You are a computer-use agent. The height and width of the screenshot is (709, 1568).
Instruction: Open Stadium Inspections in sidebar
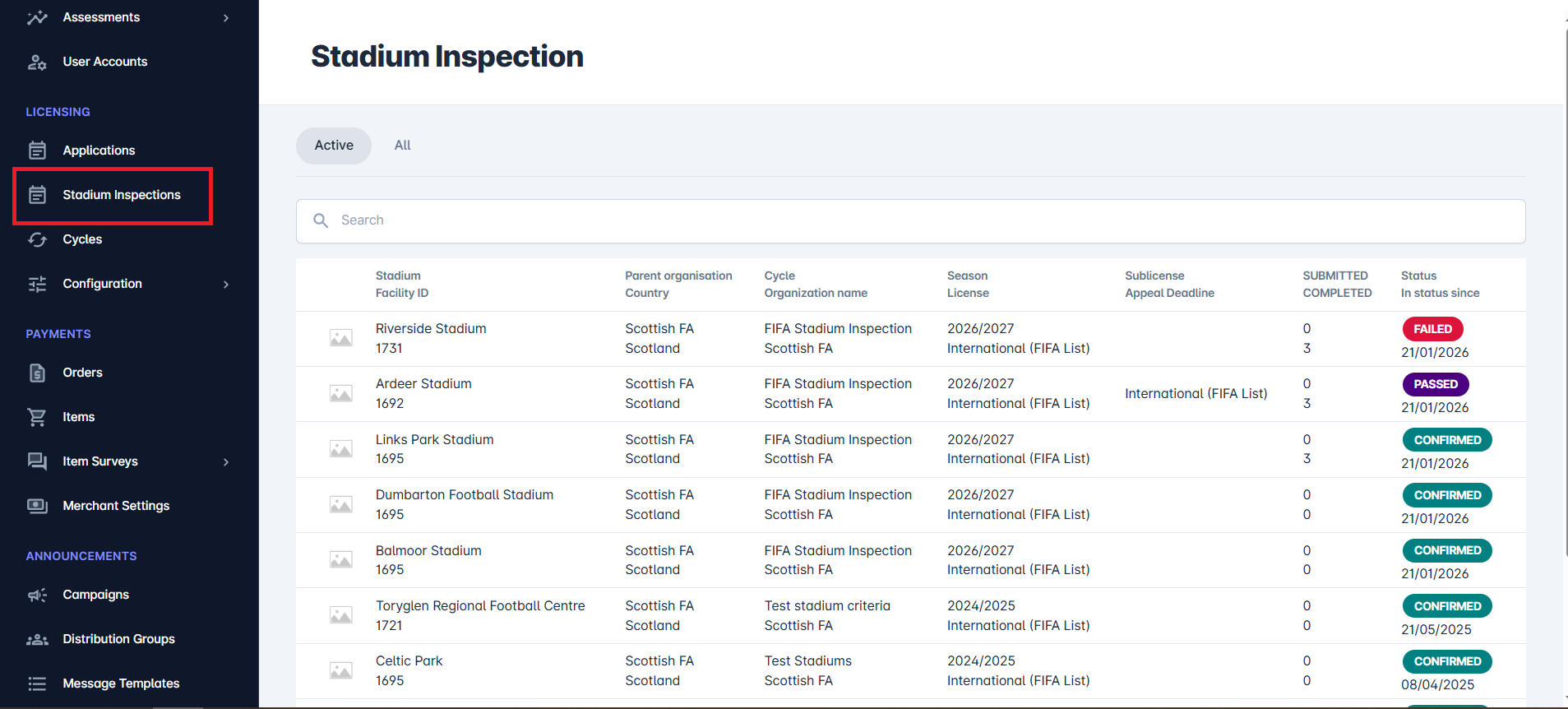click(121, 195)
